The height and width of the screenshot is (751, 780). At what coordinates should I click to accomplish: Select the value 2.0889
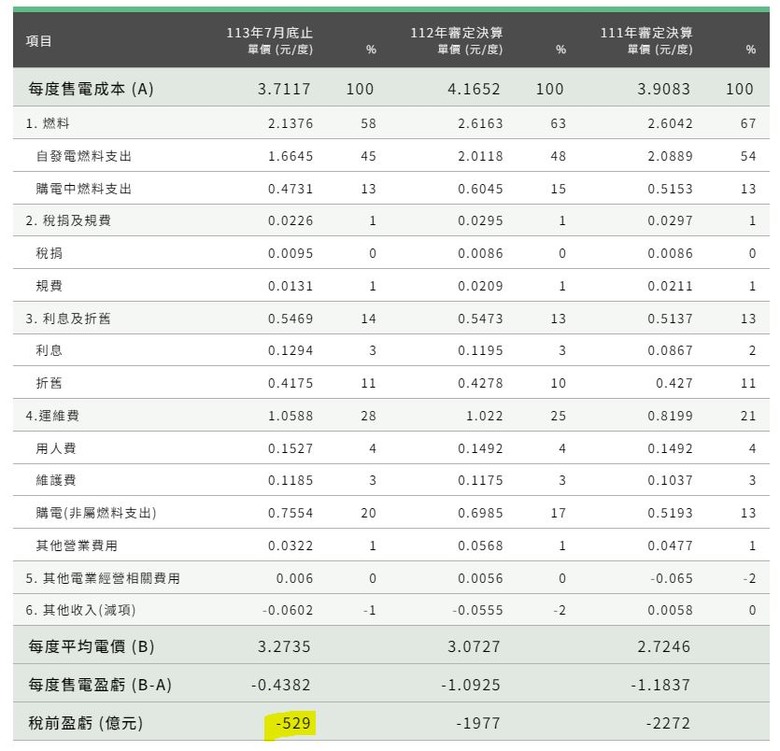point(670,156)
